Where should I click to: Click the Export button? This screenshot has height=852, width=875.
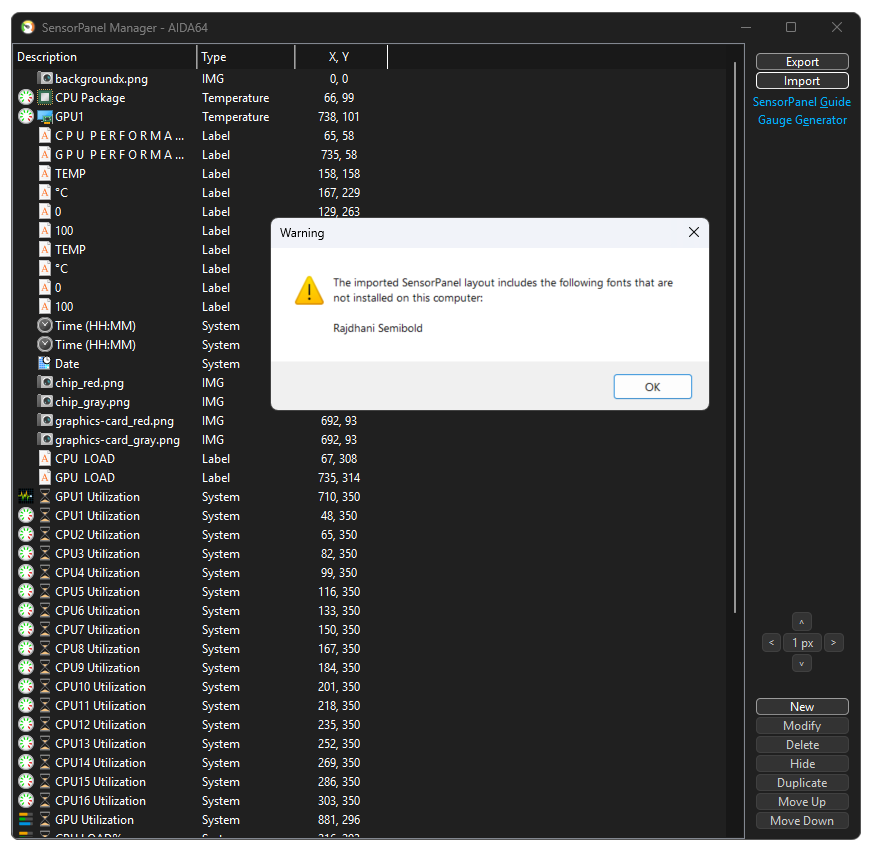tap(802, 62)
